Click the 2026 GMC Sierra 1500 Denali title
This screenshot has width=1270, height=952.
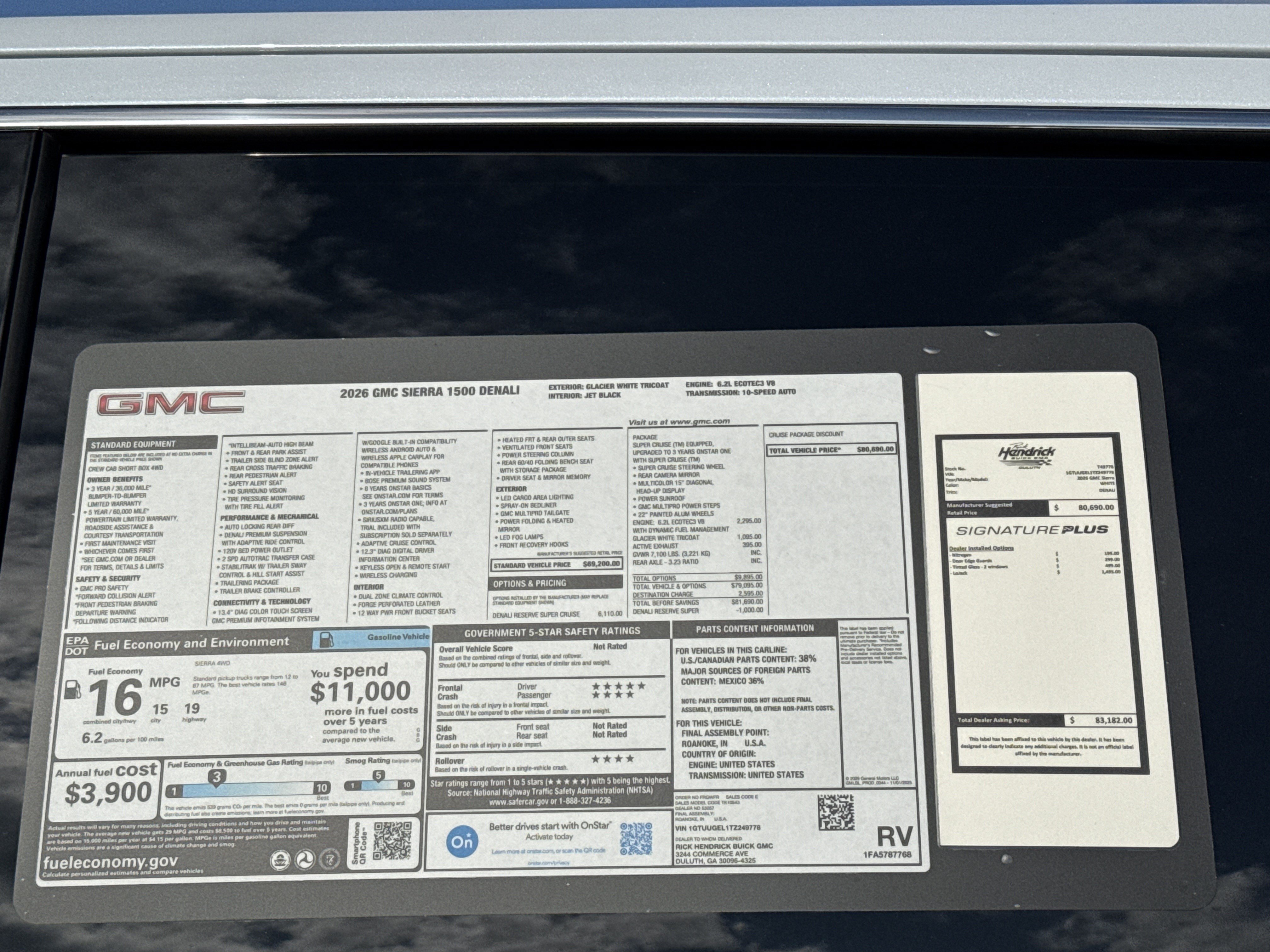tap(429, 392)
